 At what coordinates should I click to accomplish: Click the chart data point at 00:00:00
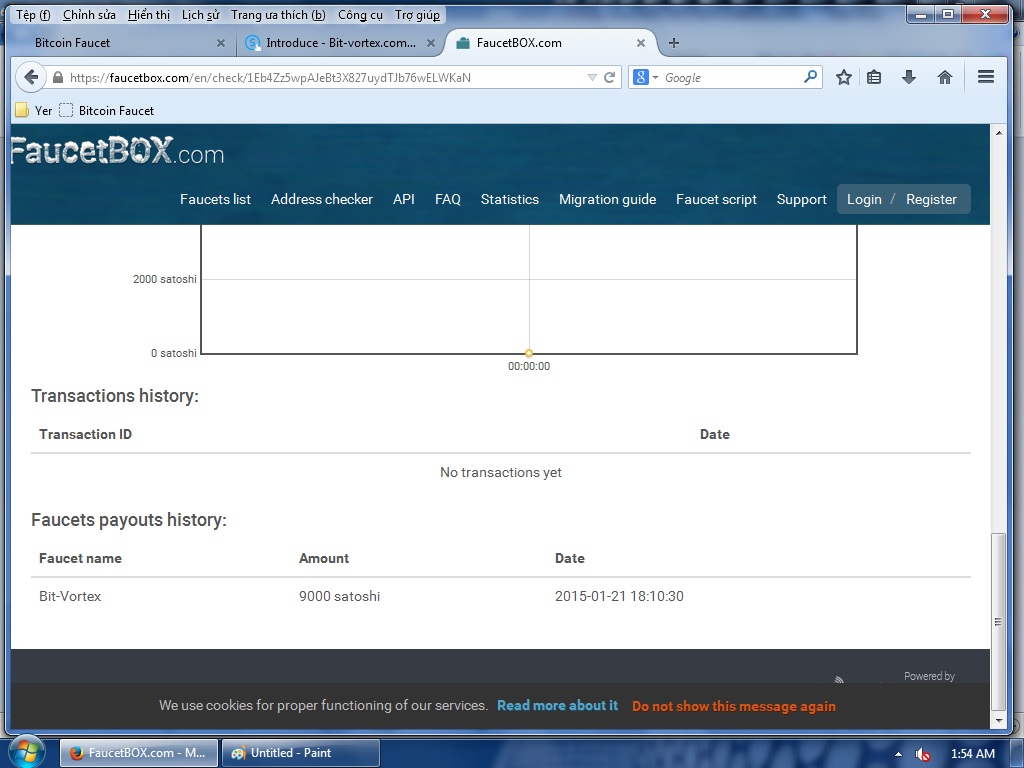(529, 353)
